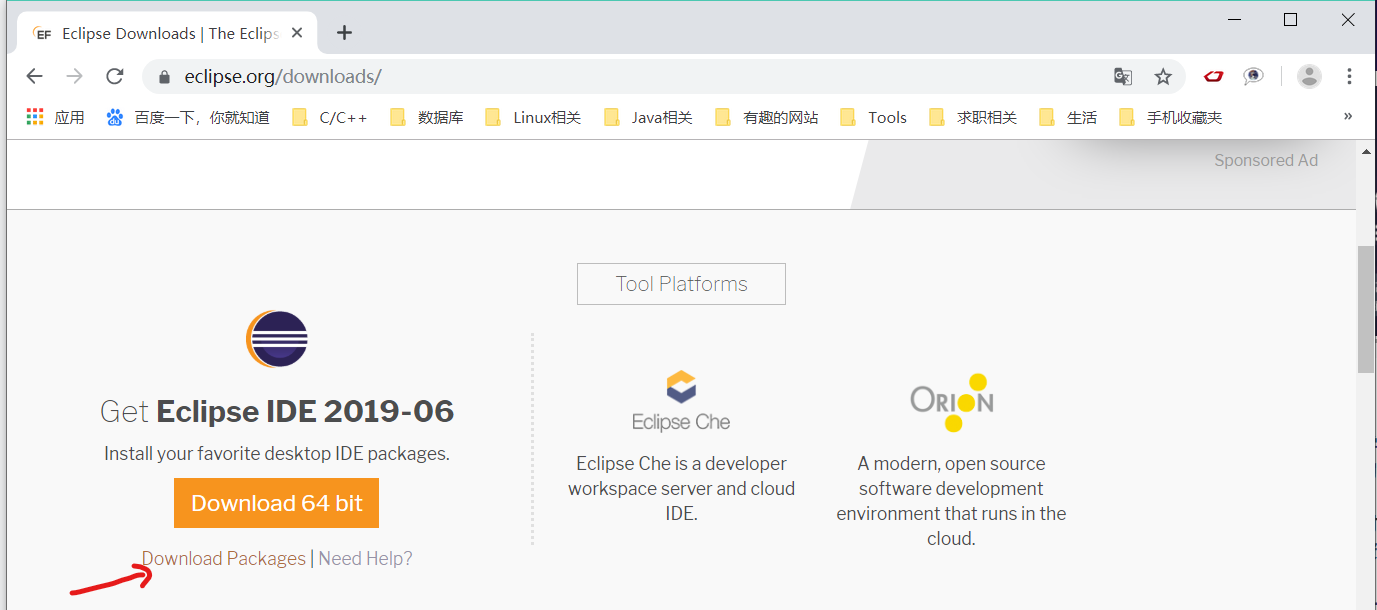Close the Eclipse Downloads tab
Image resolution: width=1377 pixels, height=610 pixels.
point(296,33)
